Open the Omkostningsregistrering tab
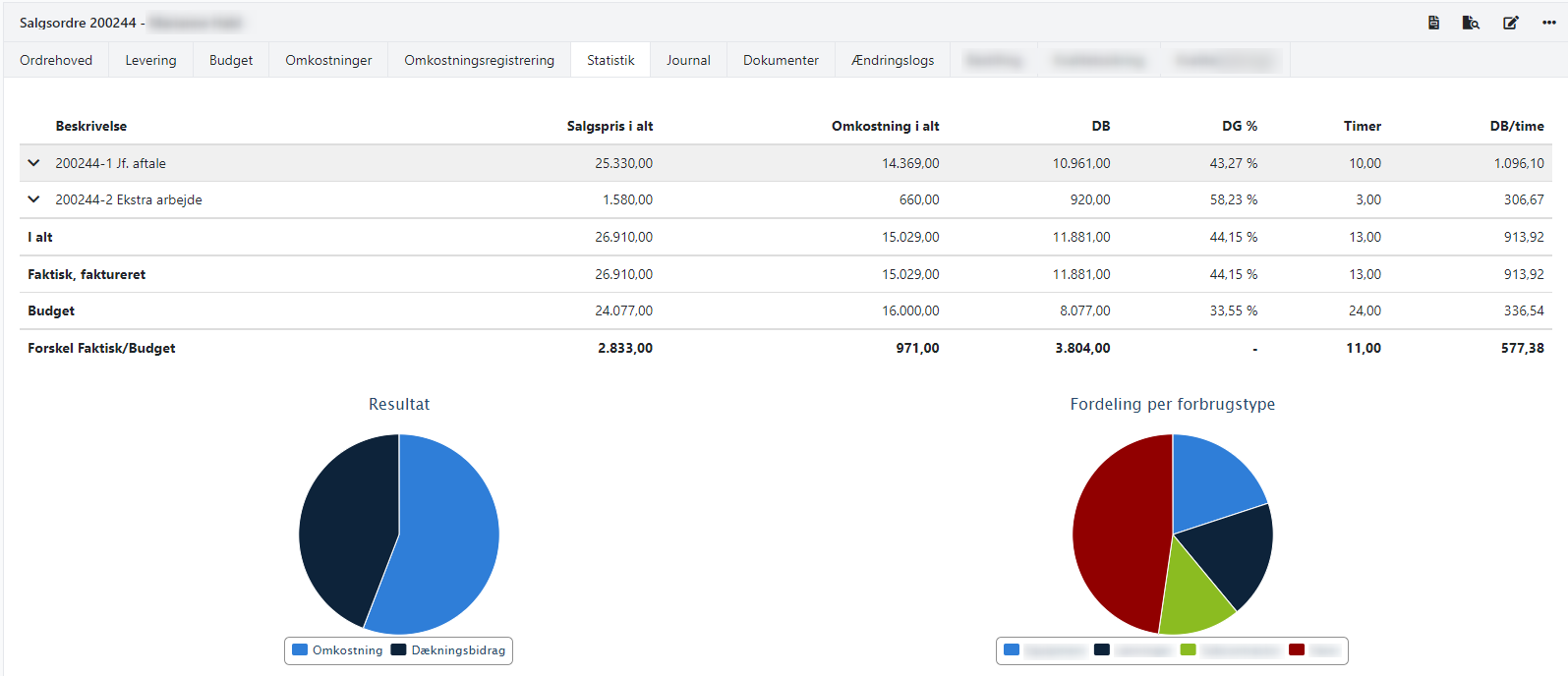Image resolution: width=1568 pixels, height=676 pixels. point(479,60)
